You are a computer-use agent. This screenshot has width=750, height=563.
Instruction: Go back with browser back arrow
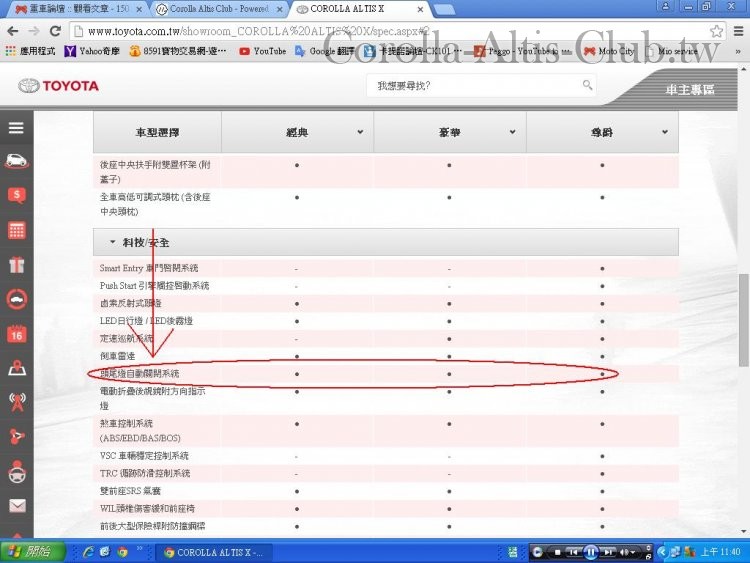click(x=13, y=31)
